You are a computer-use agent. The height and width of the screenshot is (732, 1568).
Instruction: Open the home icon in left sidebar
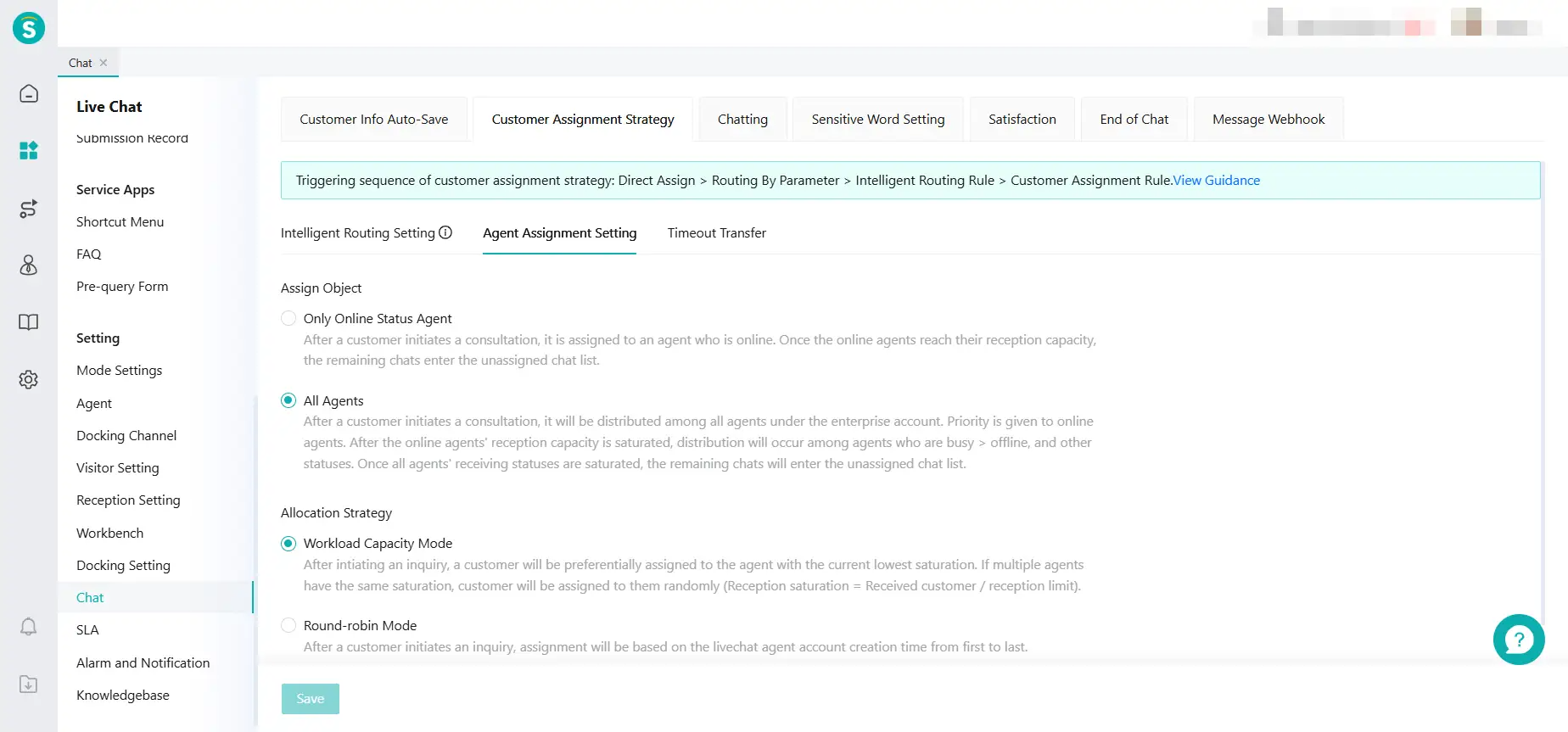pyautogui.click(x=29, y=93)
